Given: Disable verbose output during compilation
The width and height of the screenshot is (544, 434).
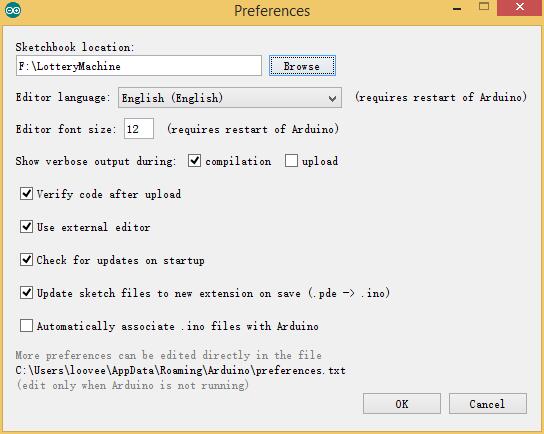Looking at the screenshot, I should (194, 161).
